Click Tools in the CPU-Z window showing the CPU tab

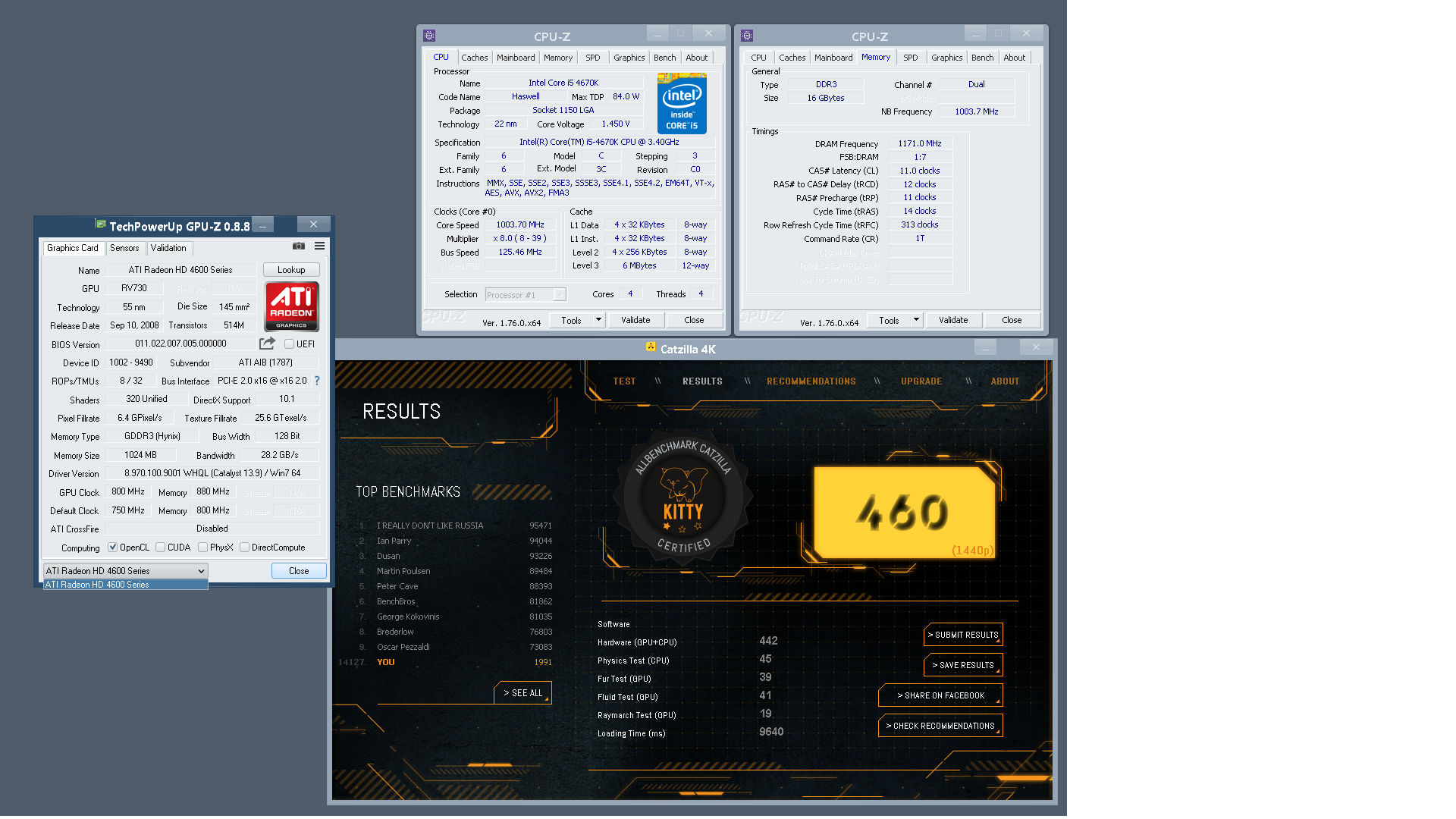pos(571,320)
